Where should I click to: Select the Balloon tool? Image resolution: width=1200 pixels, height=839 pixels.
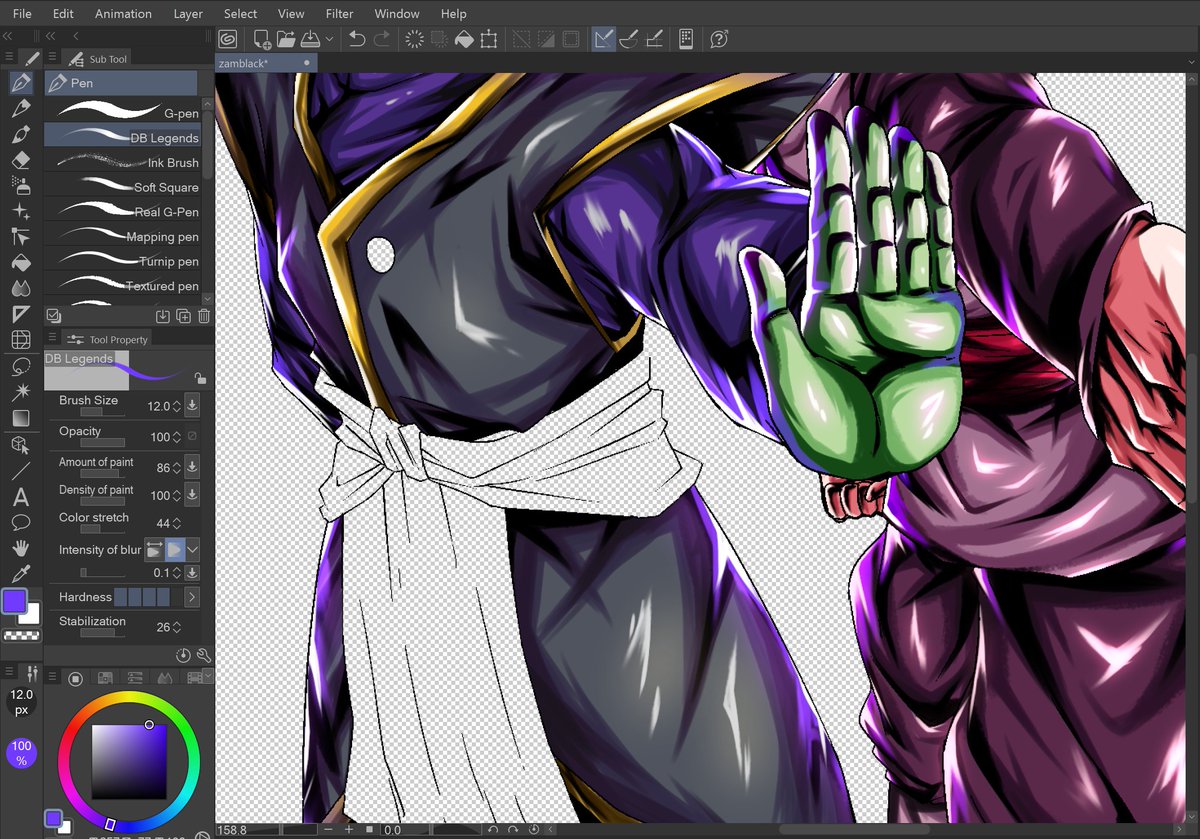[21, 522]
